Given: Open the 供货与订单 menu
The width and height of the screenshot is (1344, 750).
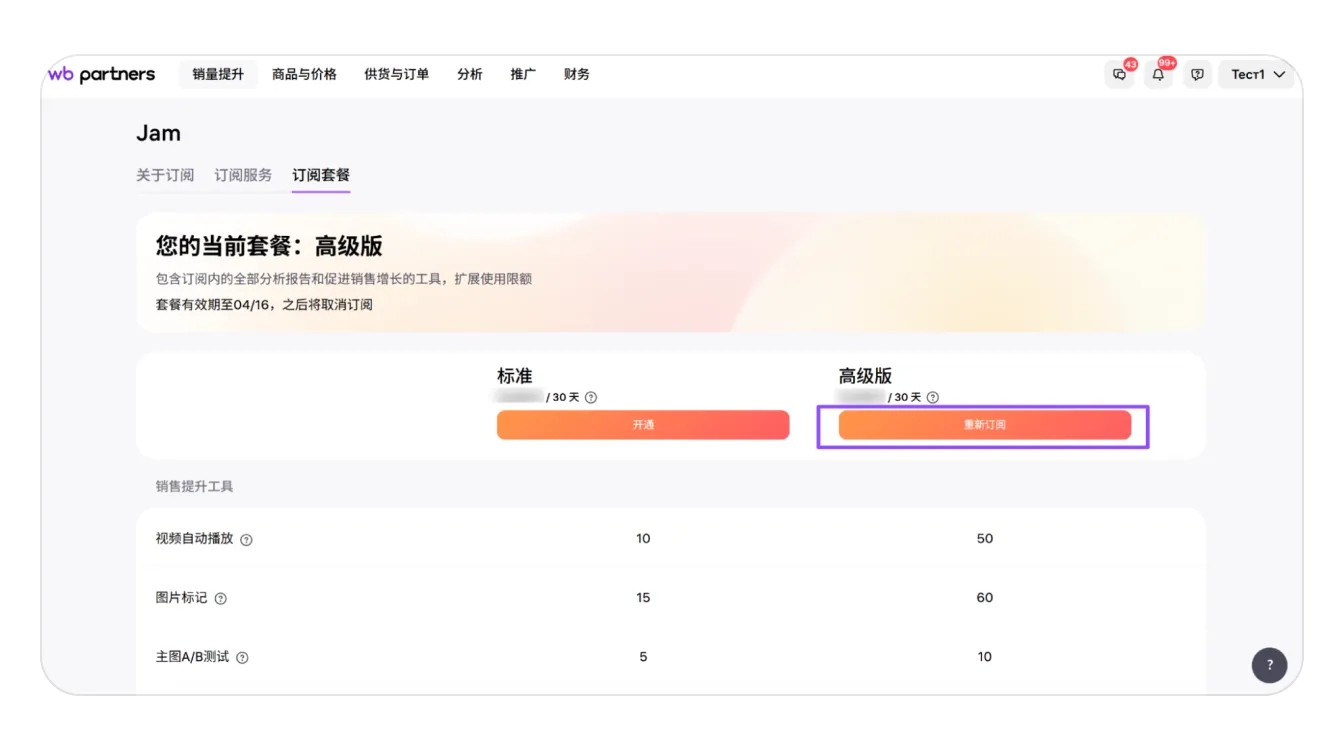Looking at the screenshot, I should 397,74.
